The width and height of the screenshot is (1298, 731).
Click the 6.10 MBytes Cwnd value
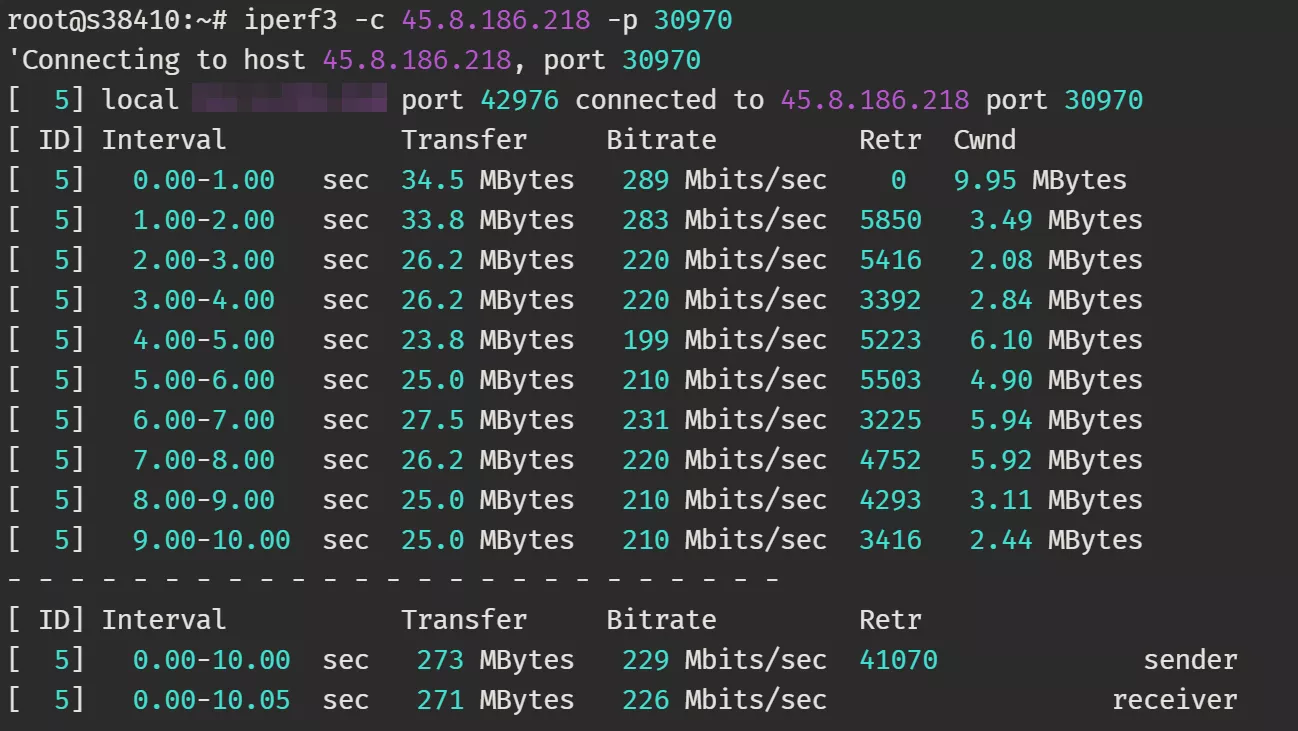point(1055,340)
